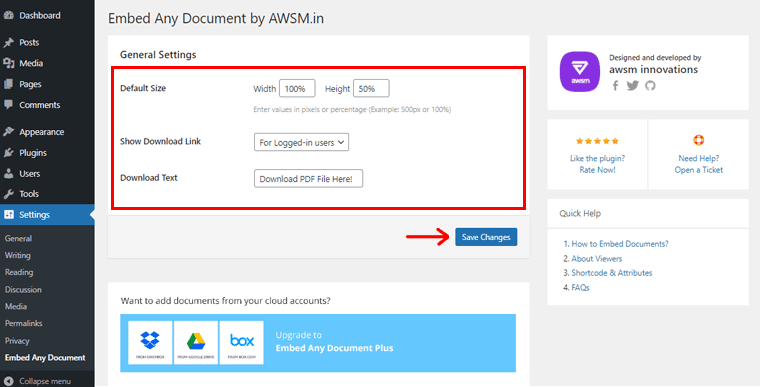760x387 pixels.
Task: Click the Dashboard gauge icon
Action: (8, 16)
